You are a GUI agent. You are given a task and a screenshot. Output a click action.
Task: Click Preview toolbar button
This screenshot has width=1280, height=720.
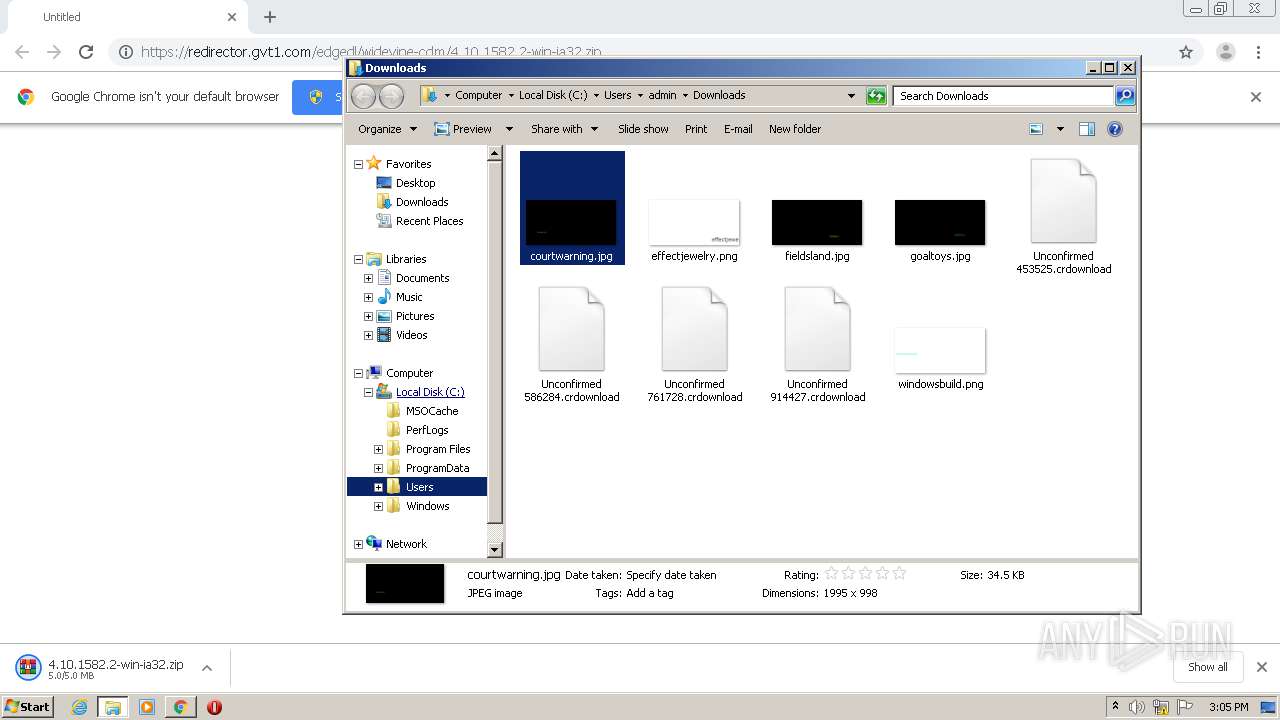463,129
